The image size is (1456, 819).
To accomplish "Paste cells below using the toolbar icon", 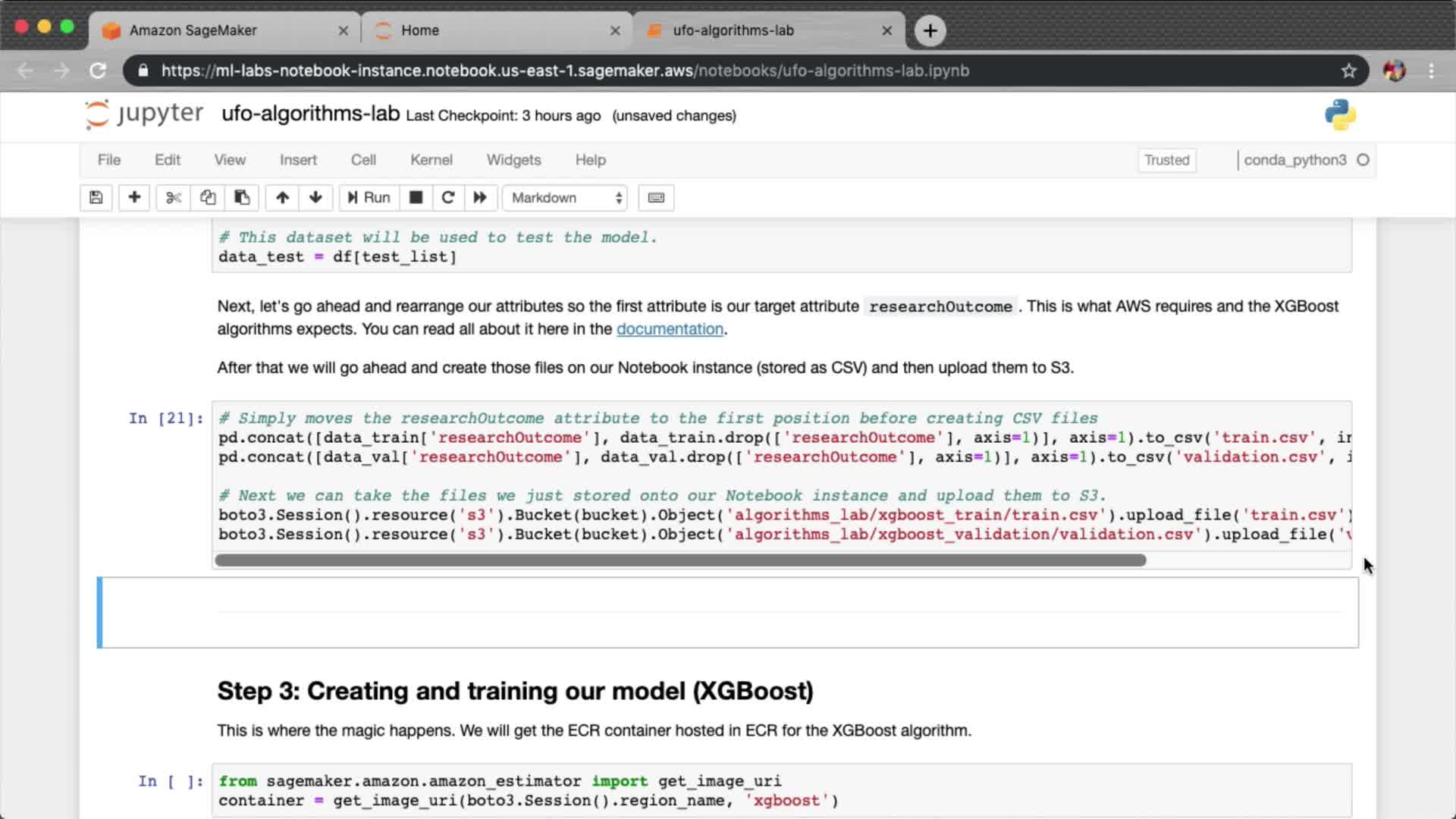I will 242,198.
